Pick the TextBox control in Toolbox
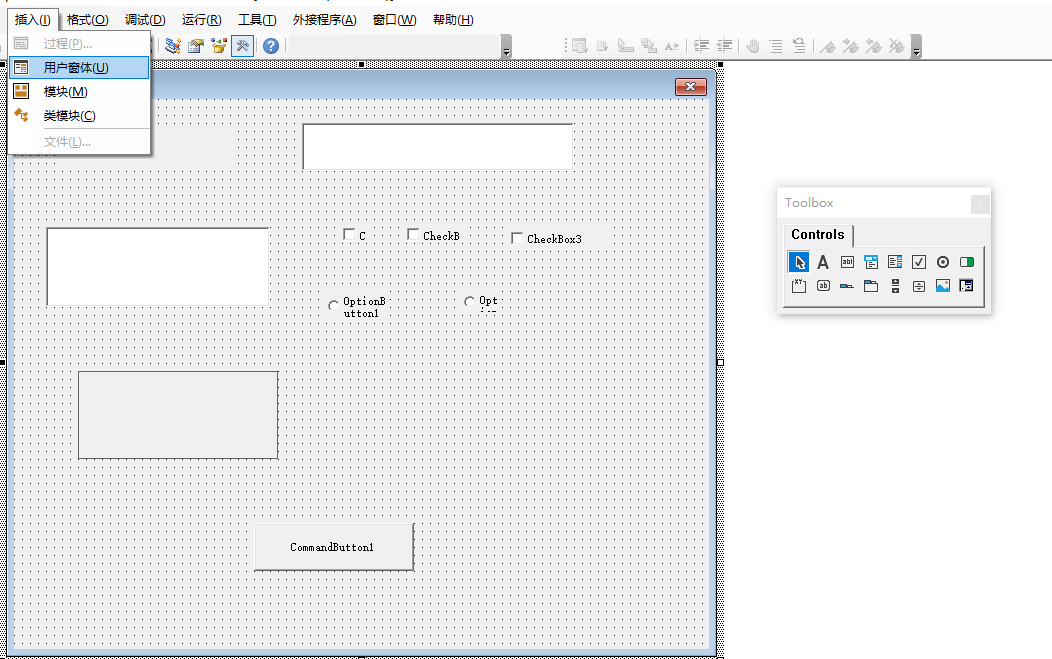Image resolution: width=1052 pixels, height=659 pixels. point(847,262)
